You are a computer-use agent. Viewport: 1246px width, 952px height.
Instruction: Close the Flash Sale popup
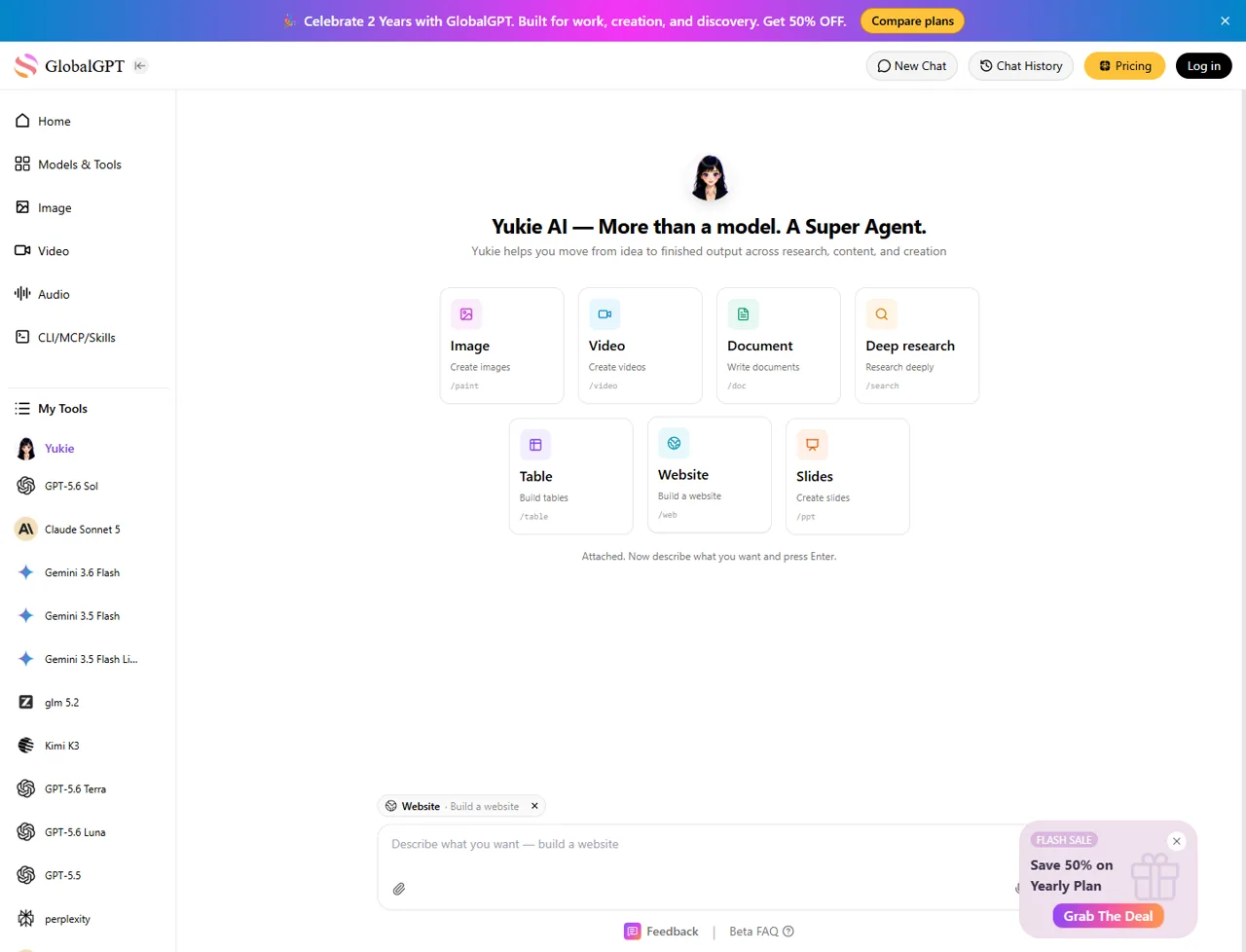coord(1177,841)
